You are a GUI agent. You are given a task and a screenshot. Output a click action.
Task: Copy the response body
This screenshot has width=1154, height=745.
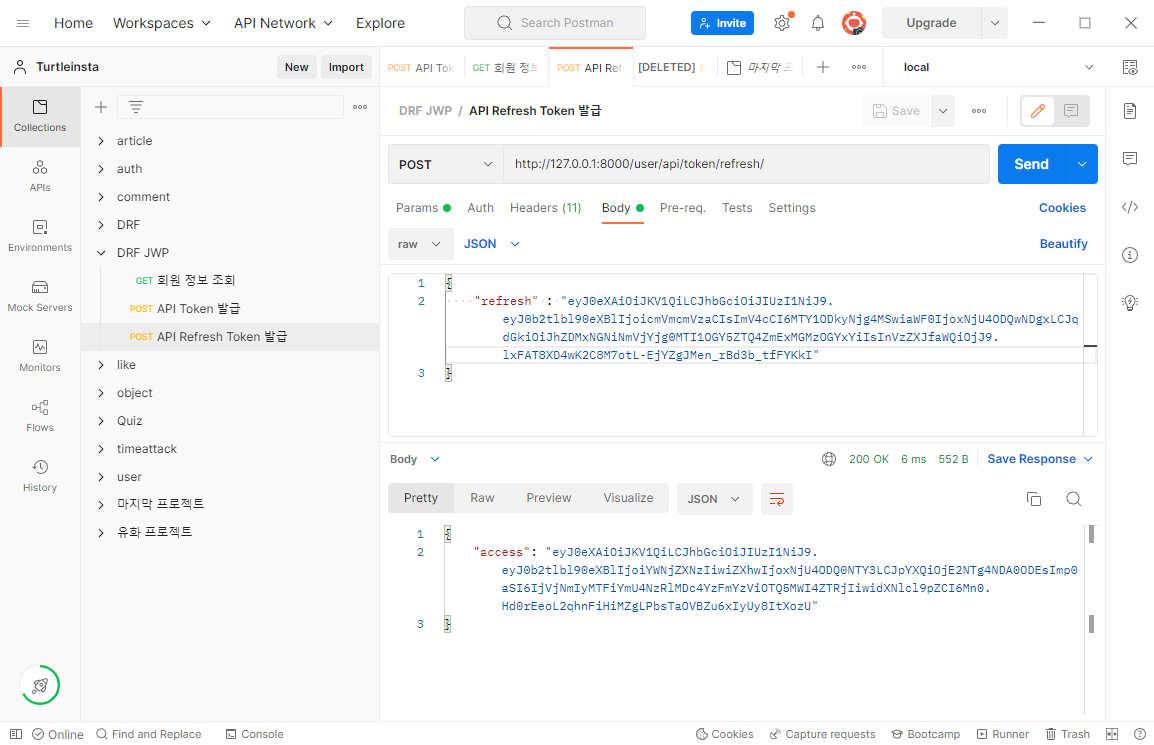1034,499
